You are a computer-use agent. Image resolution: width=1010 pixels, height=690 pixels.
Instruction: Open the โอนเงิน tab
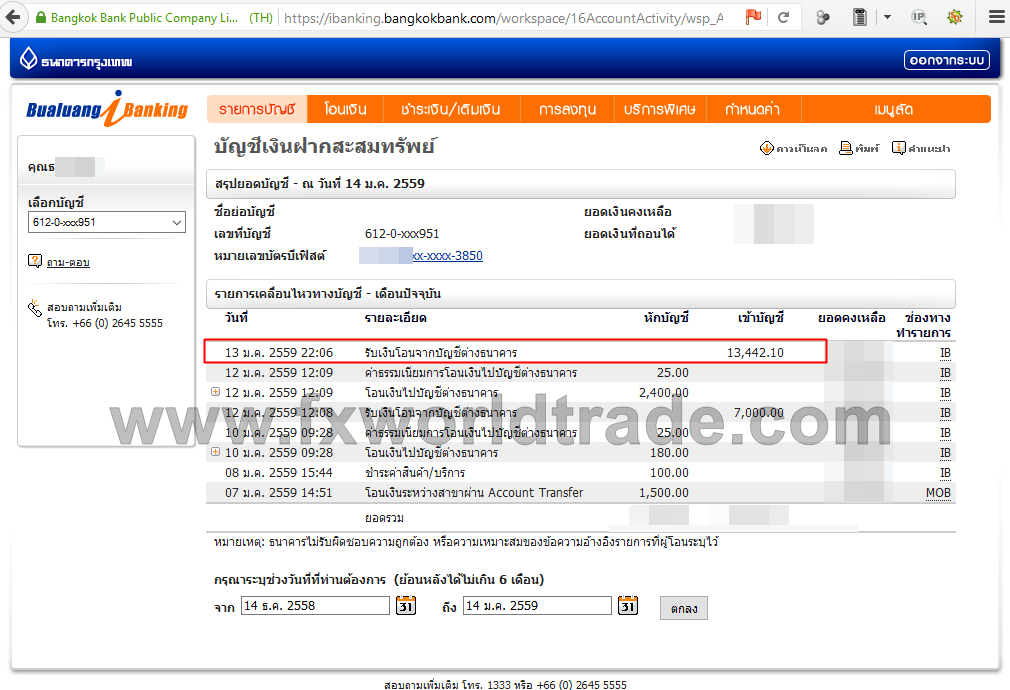345,110
